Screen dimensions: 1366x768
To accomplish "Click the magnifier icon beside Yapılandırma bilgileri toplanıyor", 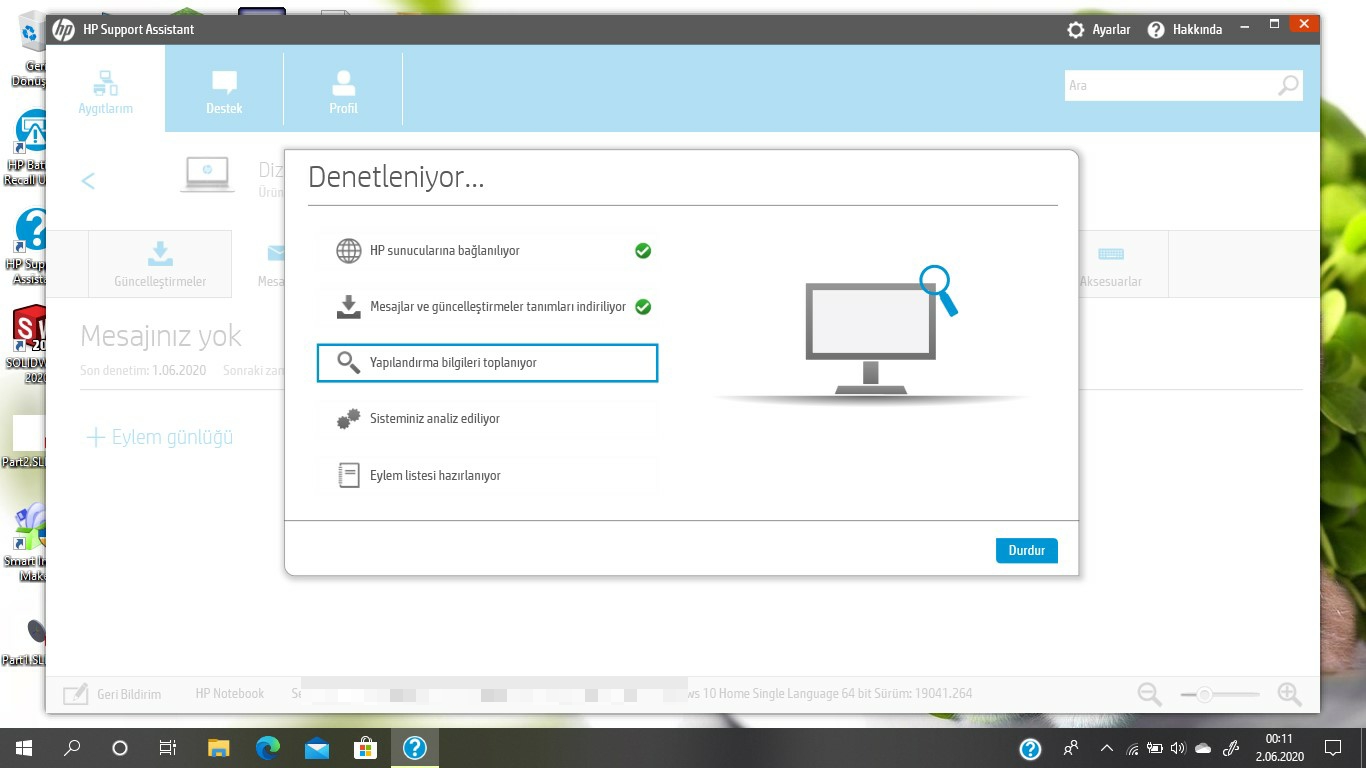I will point(348,363).
